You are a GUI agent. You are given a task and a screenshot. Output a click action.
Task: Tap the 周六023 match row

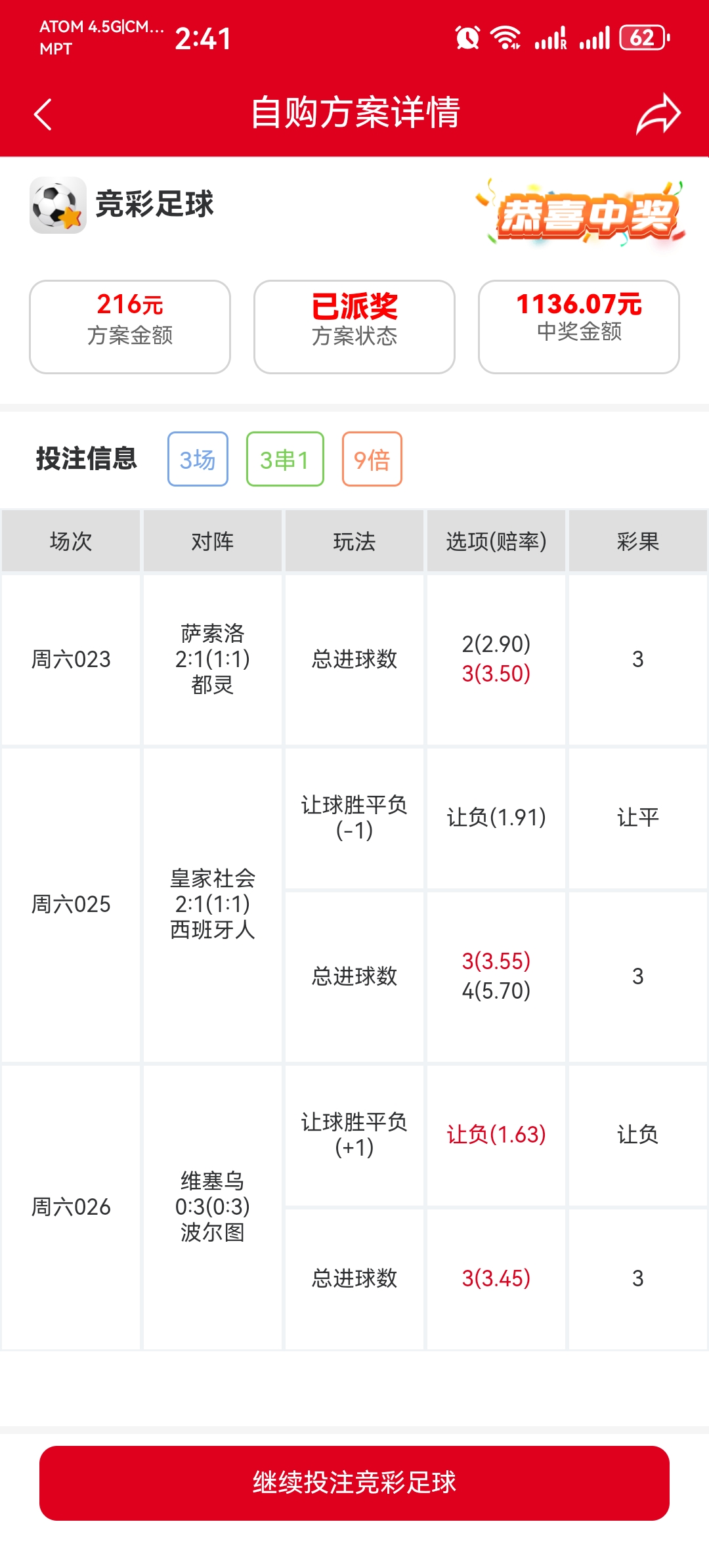click(x=354, y=659)
